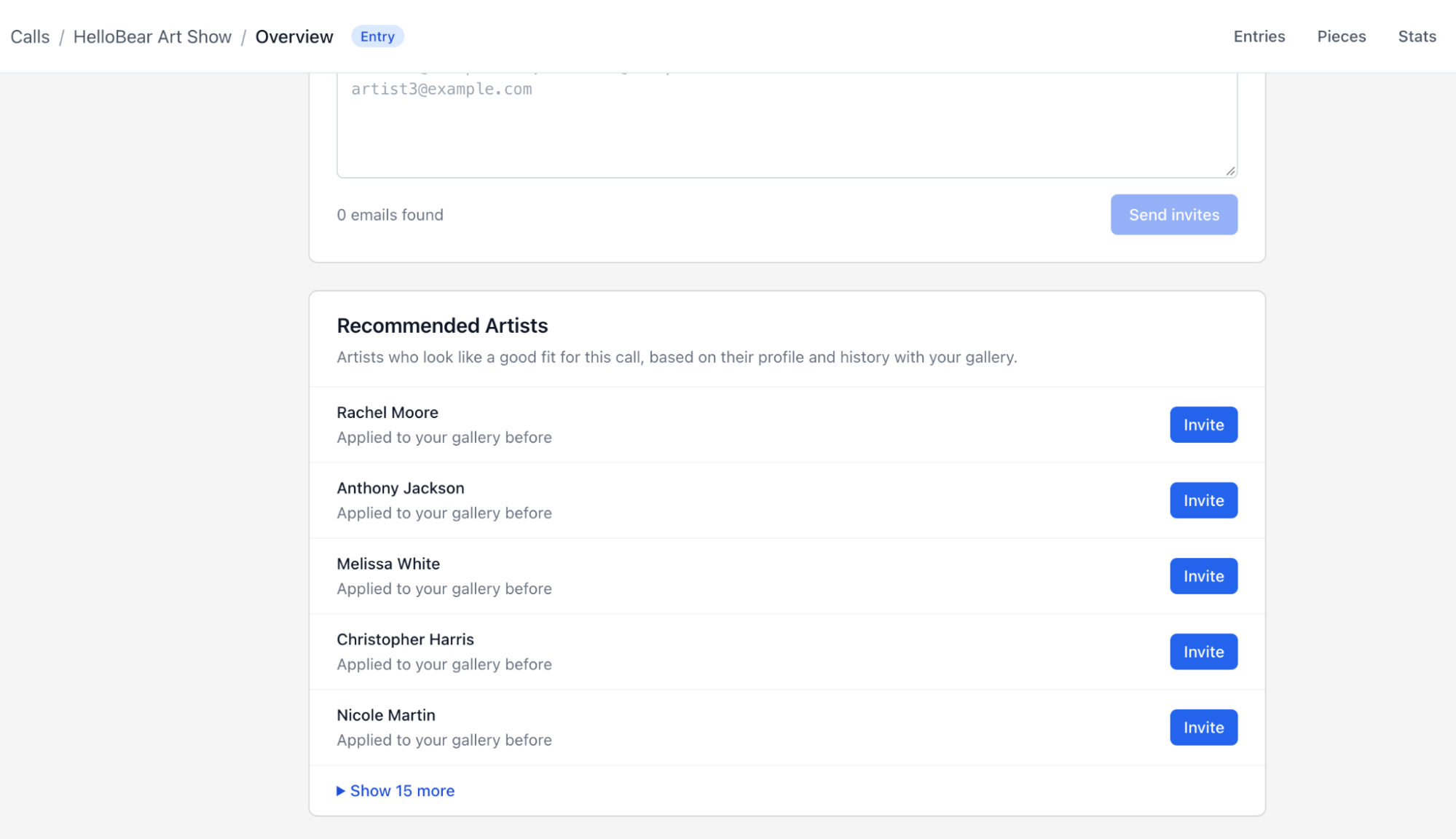This screenshot has width=1456, height=839.
Task: Open the Pieces tab
Action: point(1341,36)
